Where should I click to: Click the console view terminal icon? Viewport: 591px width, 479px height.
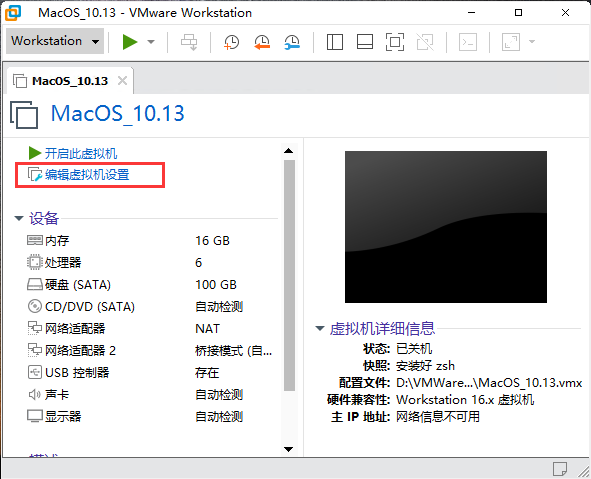click(468, 42)
